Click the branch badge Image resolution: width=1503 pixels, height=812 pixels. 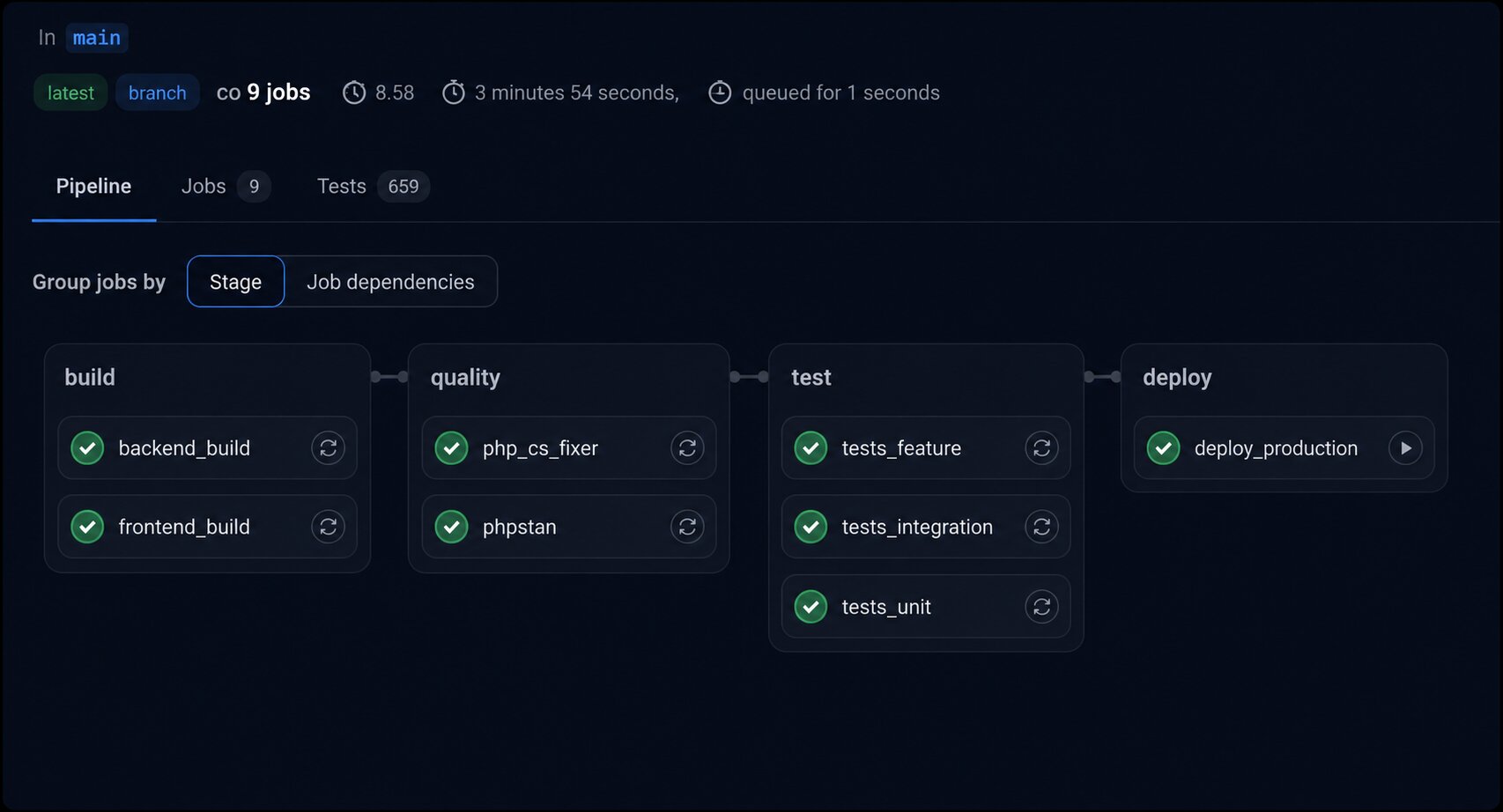point(158,92)
